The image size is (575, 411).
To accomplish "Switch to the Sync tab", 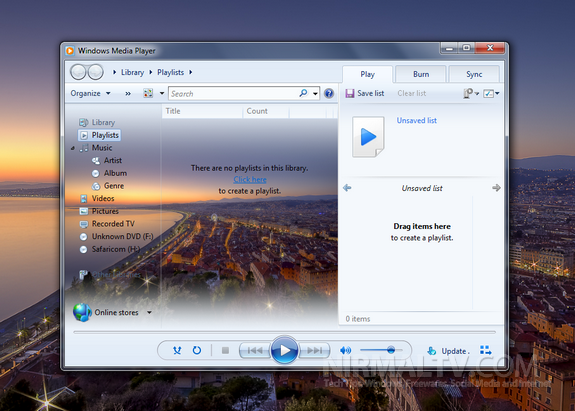I will pyautogui.click(x=474, y=74).
